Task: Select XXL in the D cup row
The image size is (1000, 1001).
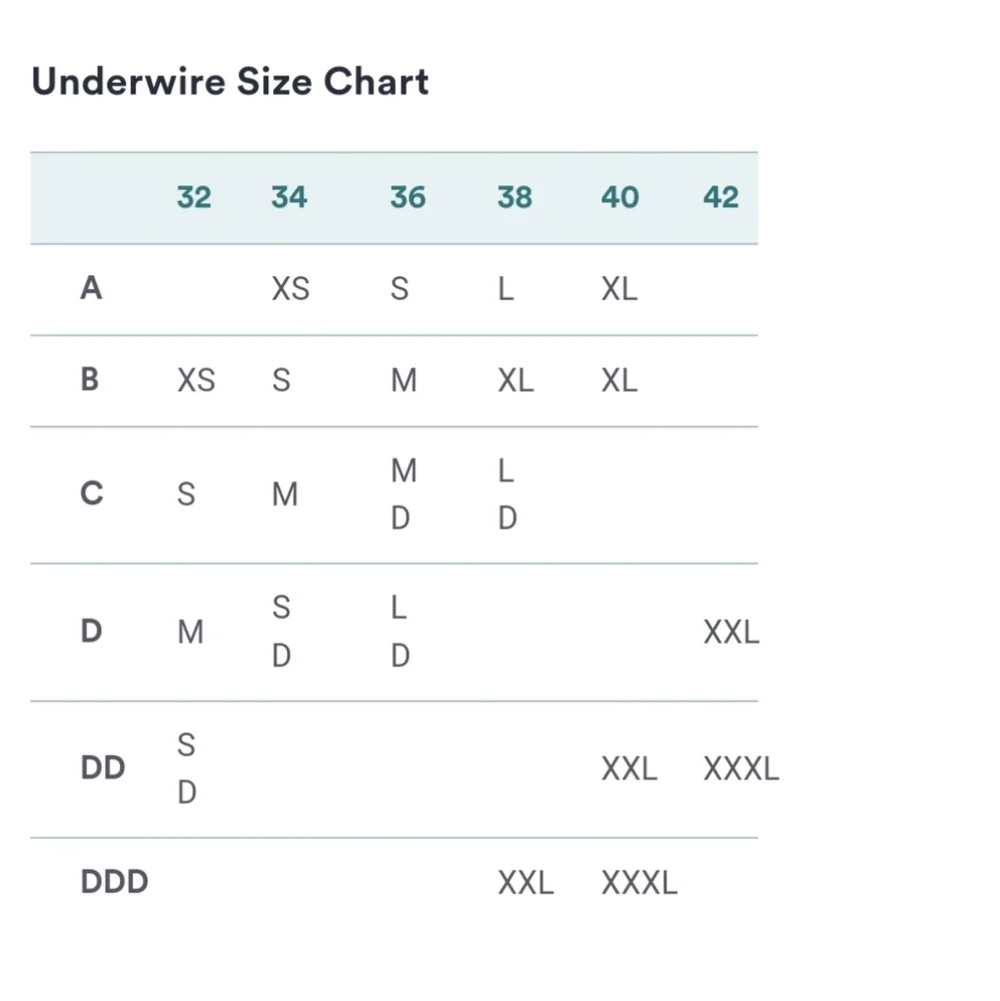Action: (x=731, y=632)
